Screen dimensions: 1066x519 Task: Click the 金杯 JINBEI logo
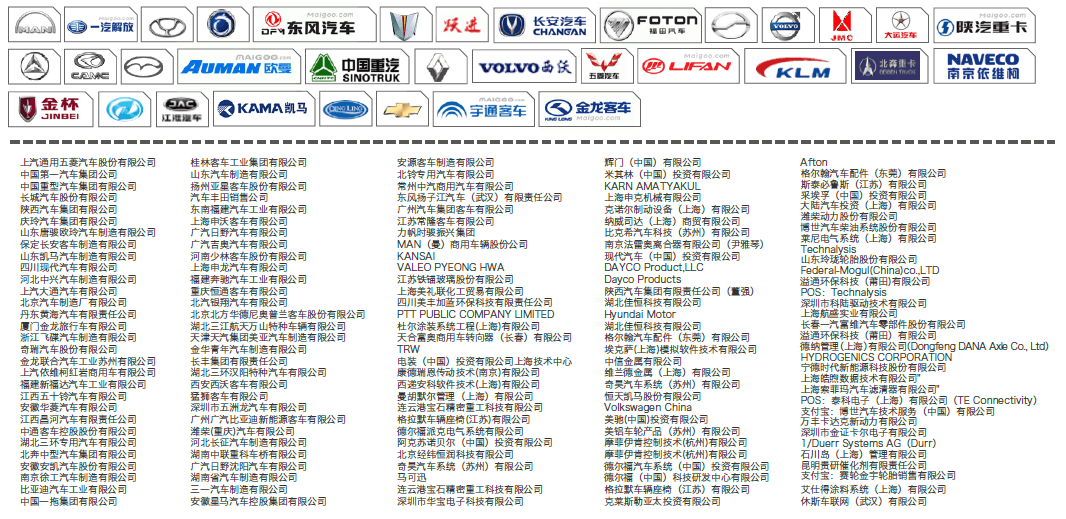50,110
